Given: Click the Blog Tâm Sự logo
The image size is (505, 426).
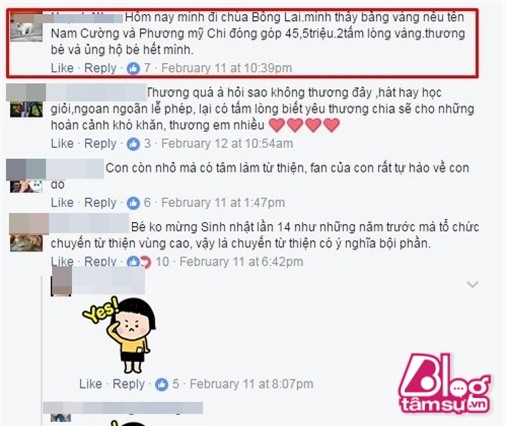Looking at the screenshot, I should click(445, 383).
